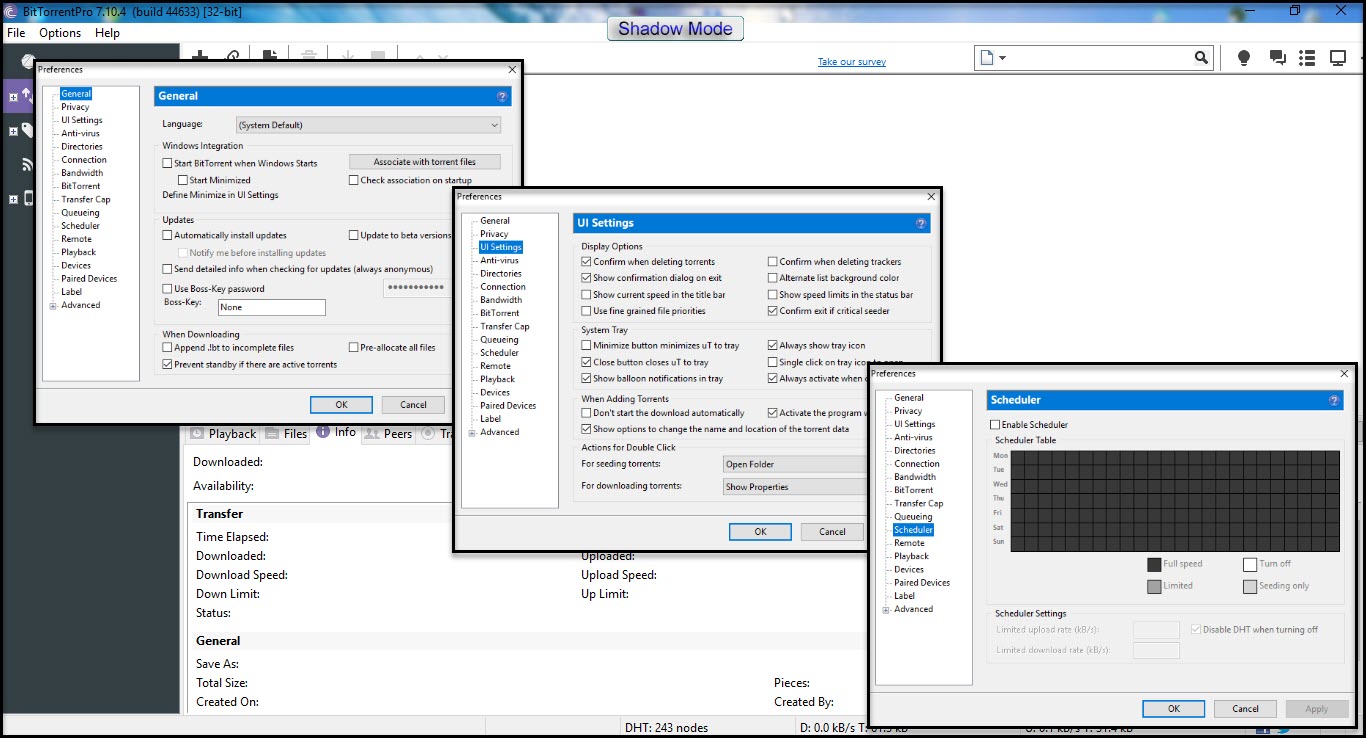This screenshot has width=1366, height=738.
Task: Enable Start BitTorrent when Windows Starts
Action: (x=168, y=163)
